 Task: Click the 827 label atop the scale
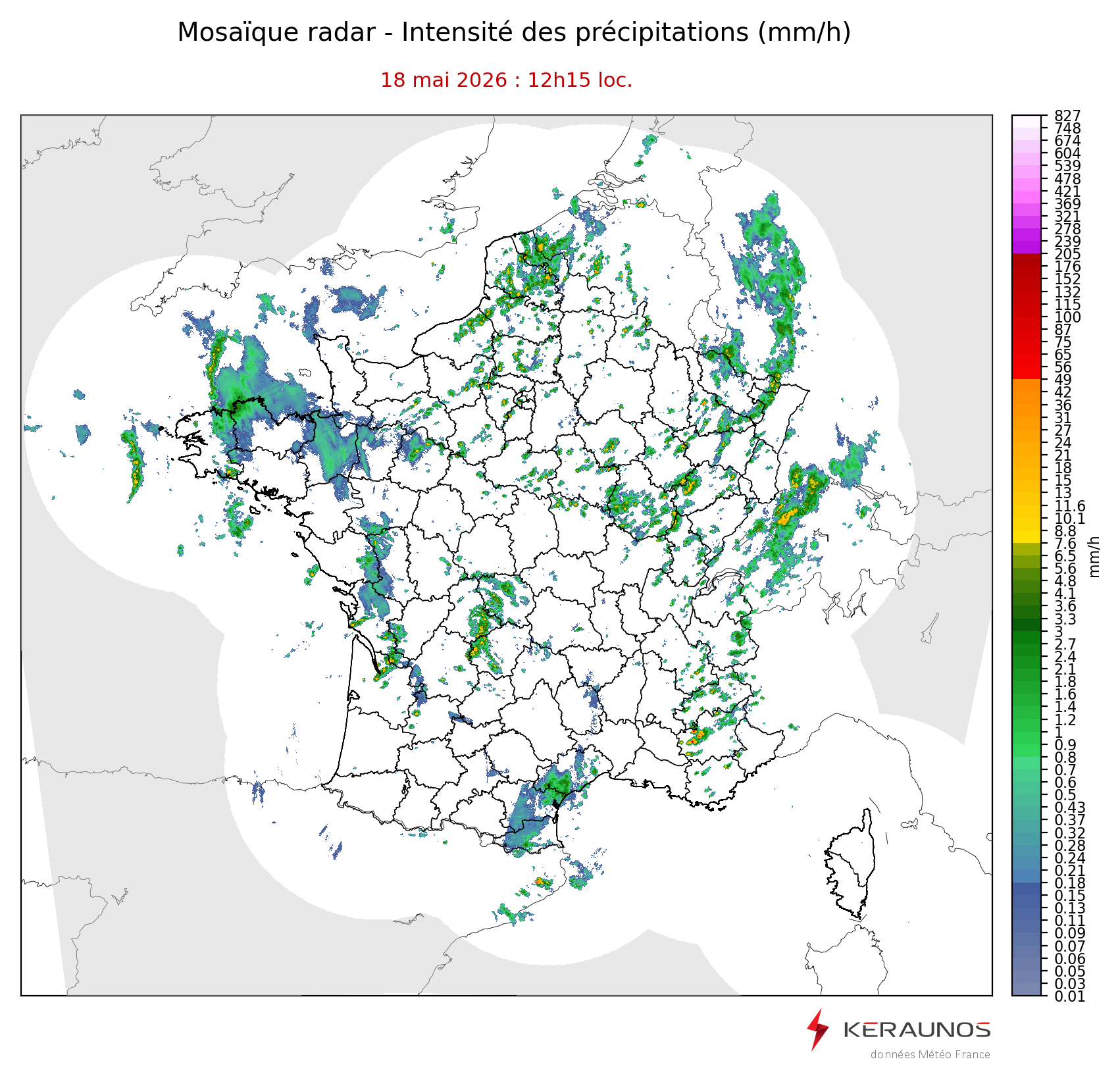(x=1067, y=116)
